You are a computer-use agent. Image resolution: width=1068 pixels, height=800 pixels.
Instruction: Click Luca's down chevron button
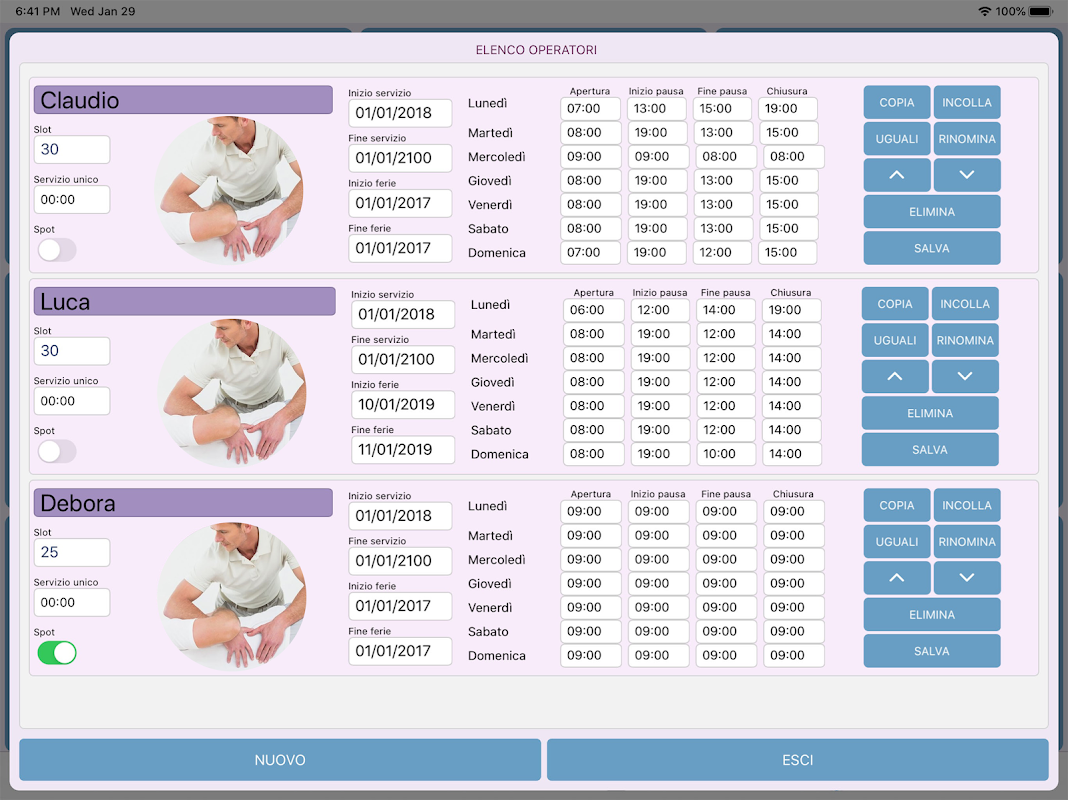[964, 377]
